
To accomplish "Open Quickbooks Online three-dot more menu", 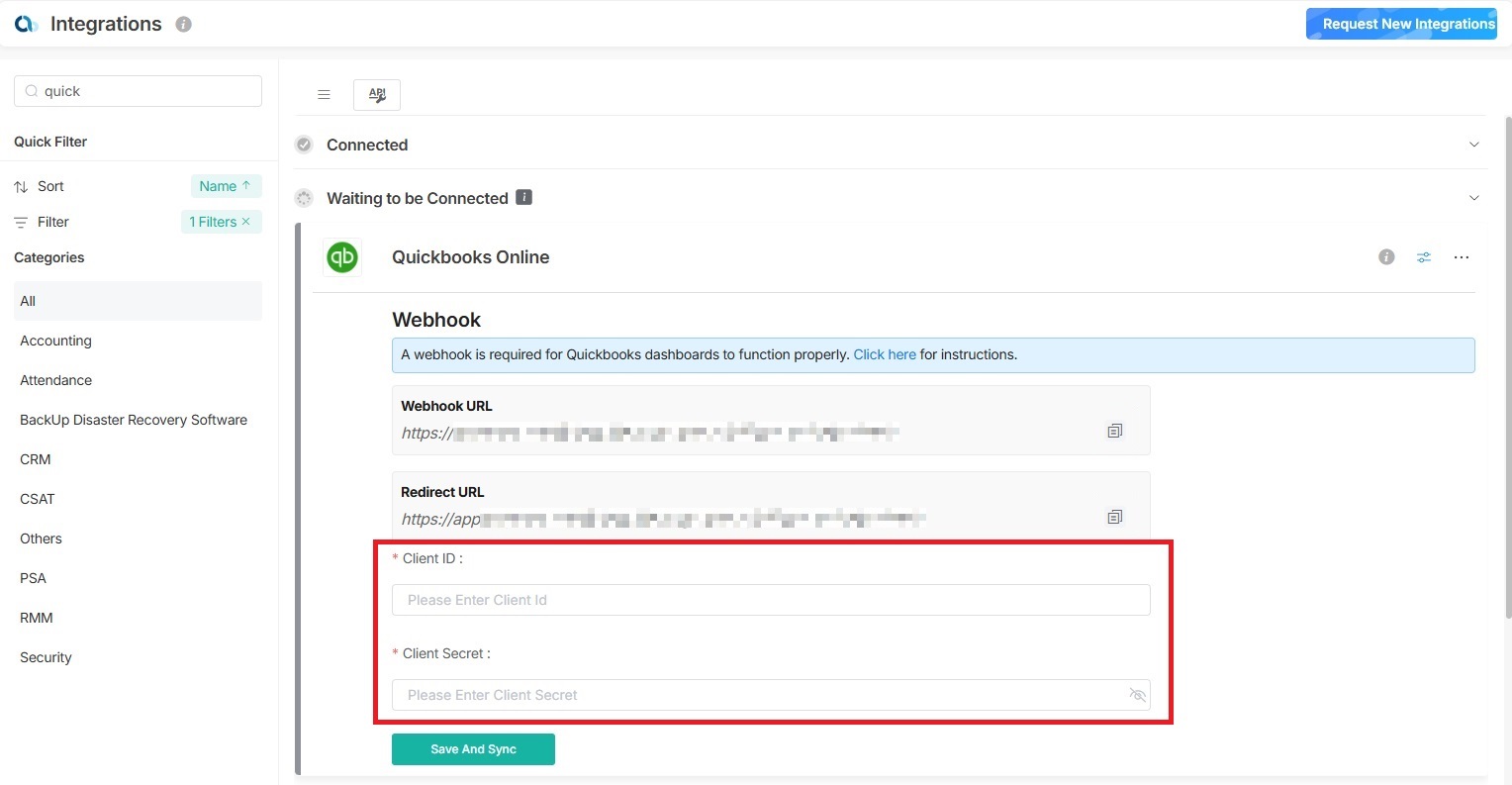I will (x=1461, y=257).
